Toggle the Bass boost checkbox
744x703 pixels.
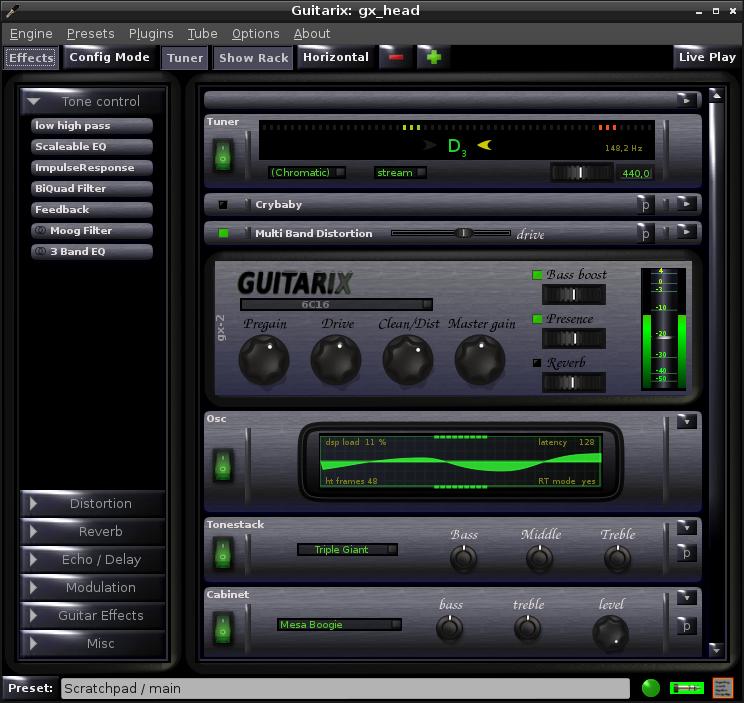[537, 275]
